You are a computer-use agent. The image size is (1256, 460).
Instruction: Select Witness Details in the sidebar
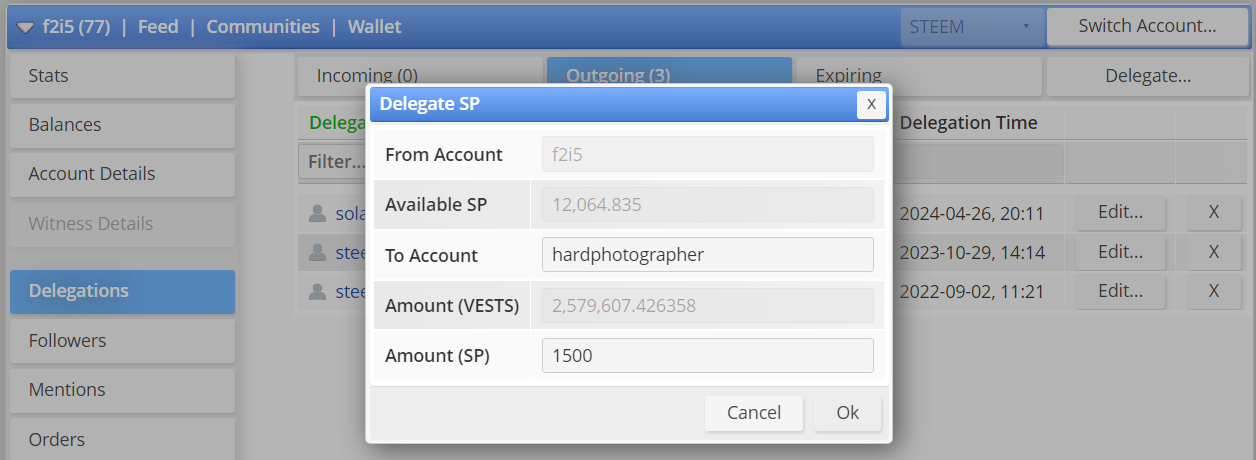[122, 223]
